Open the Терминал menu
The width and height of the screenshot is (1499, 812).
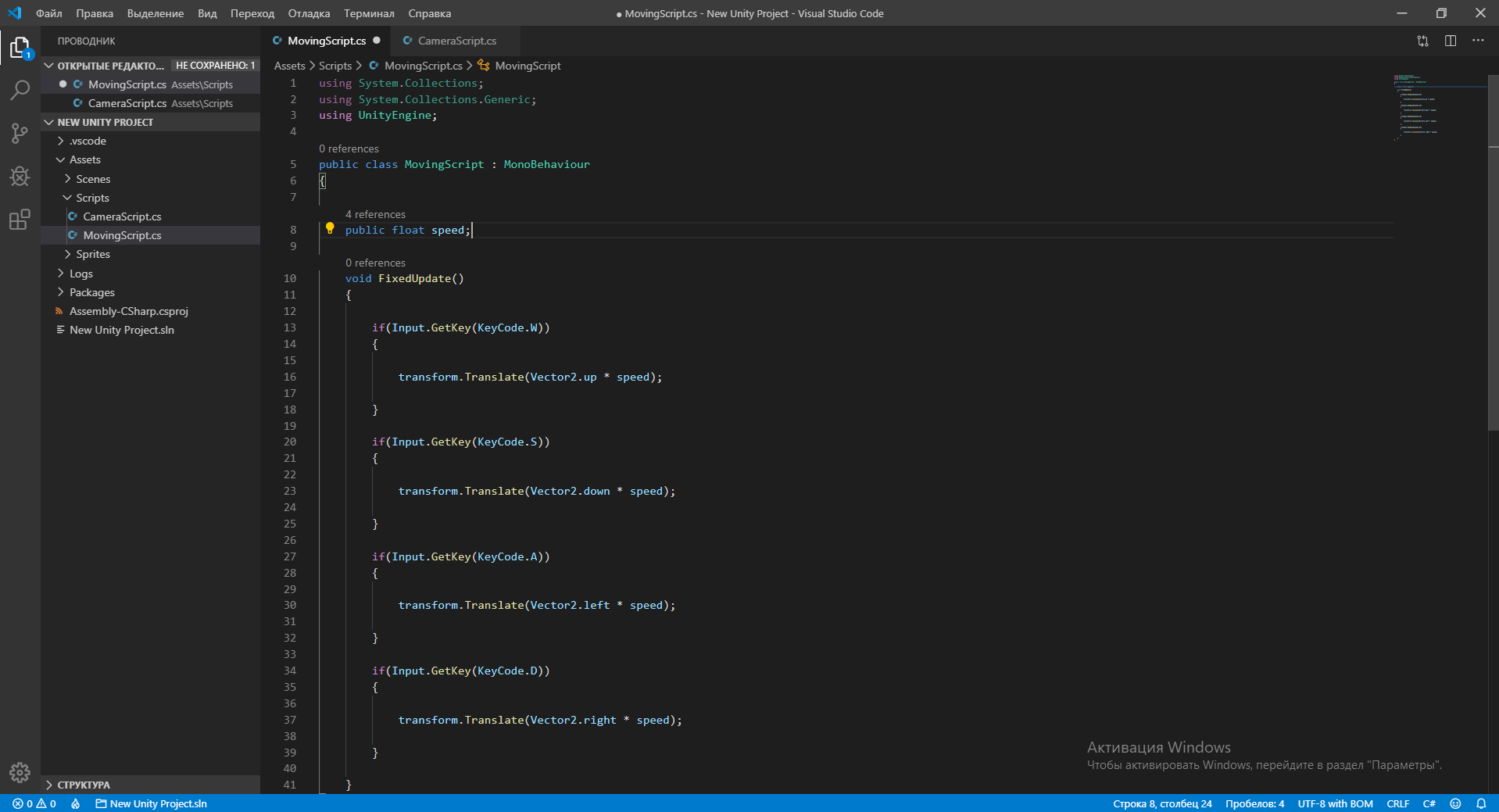(x=369, y=13)
